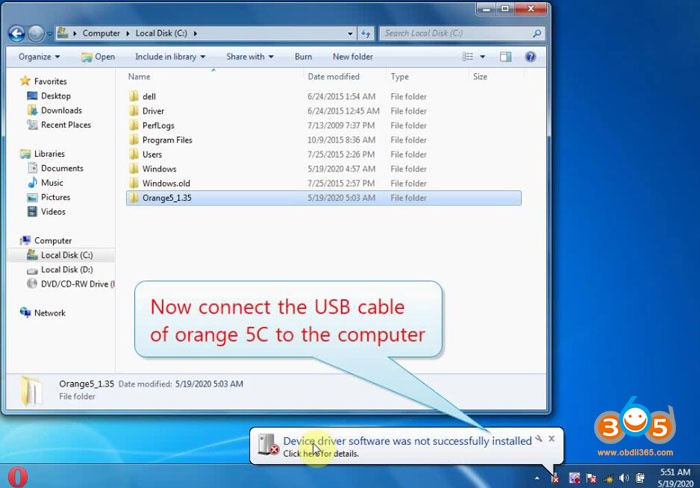Select the Orange5_1.35 folder

(324, 198)
